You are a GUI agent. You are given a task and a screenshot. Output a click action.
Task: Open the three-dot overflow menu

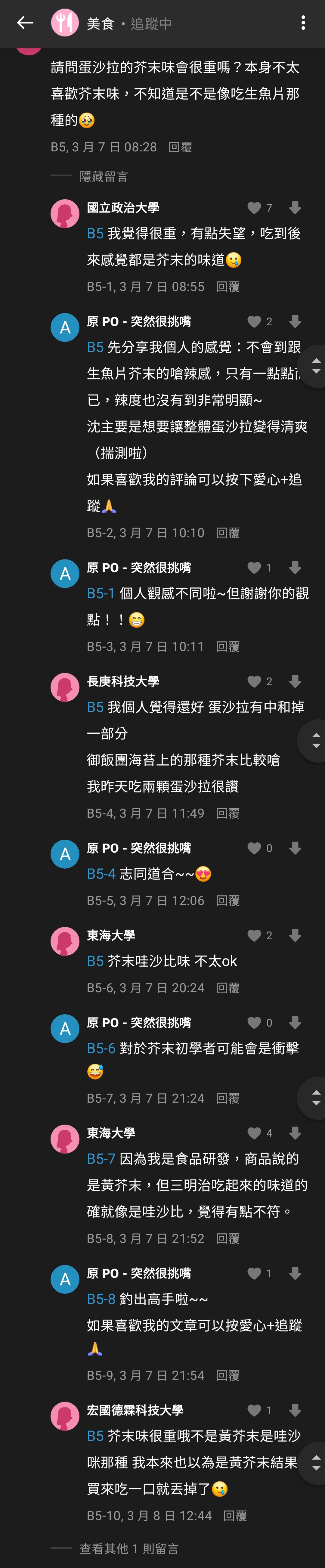coord(303,23)
